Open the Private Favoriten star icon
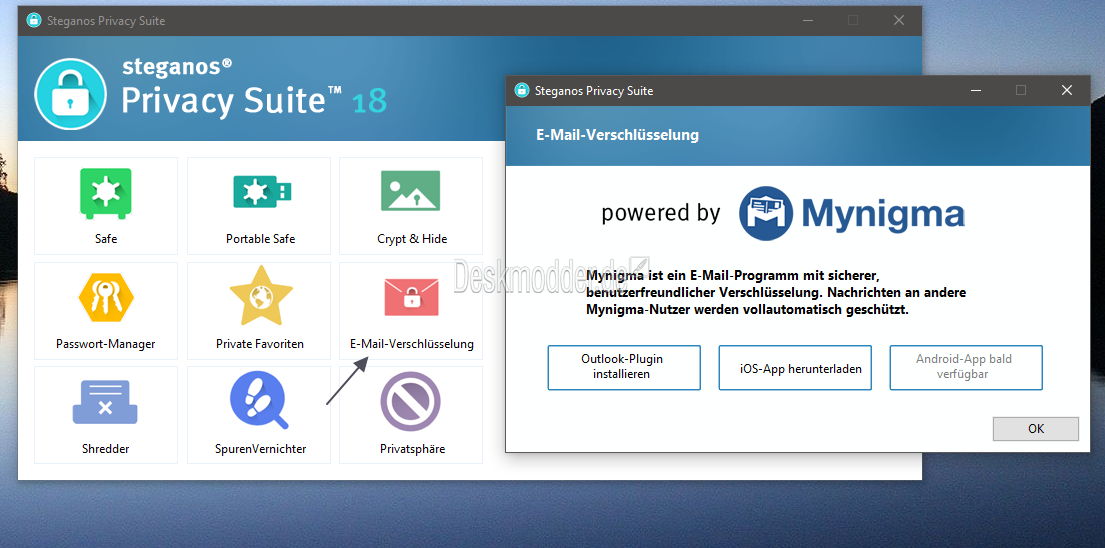The width and height of the screenshot is (1105, 548). click(261, 296)
